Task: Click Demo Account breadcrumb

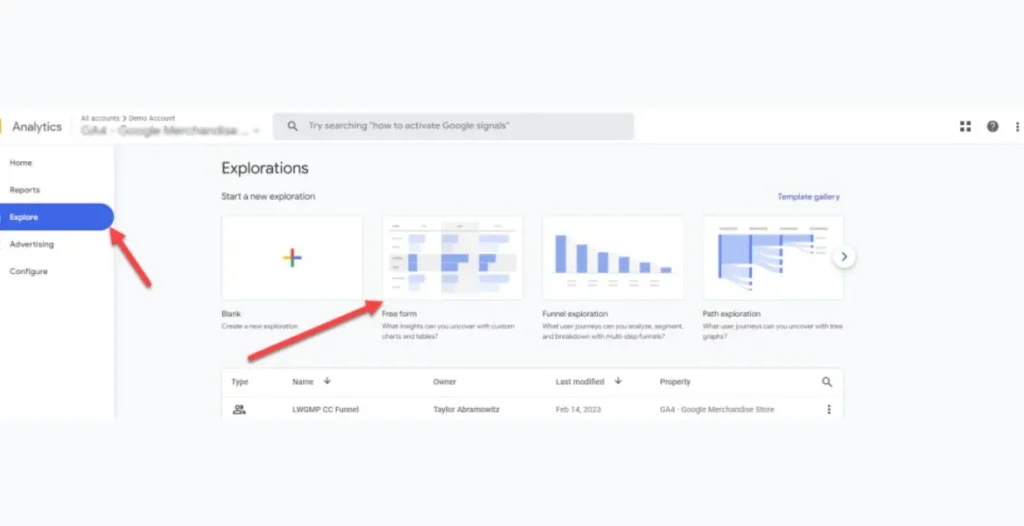Action: tap(152, 118)
